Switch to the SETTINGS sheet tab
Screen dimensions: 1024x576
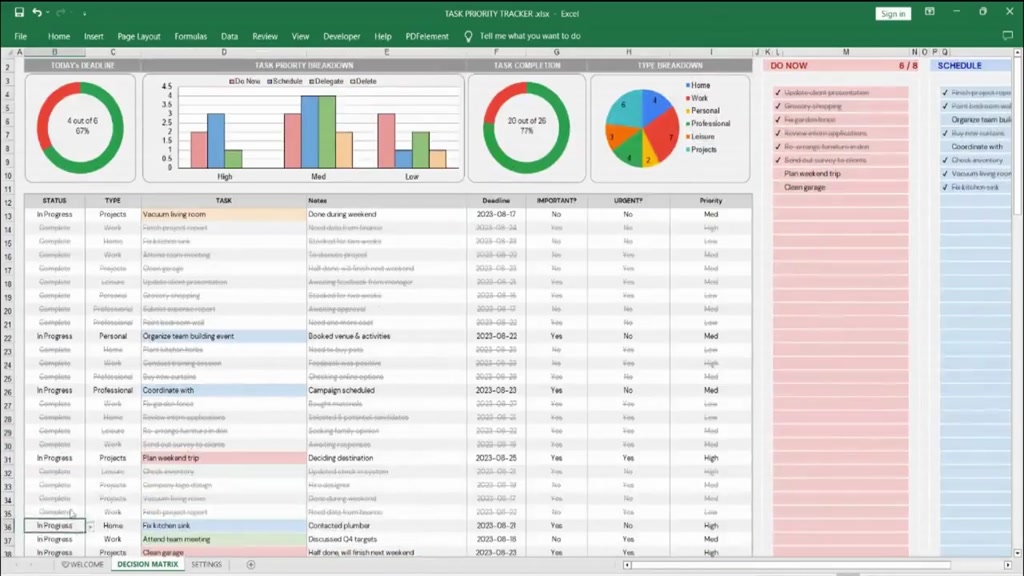tap(206, 565)
